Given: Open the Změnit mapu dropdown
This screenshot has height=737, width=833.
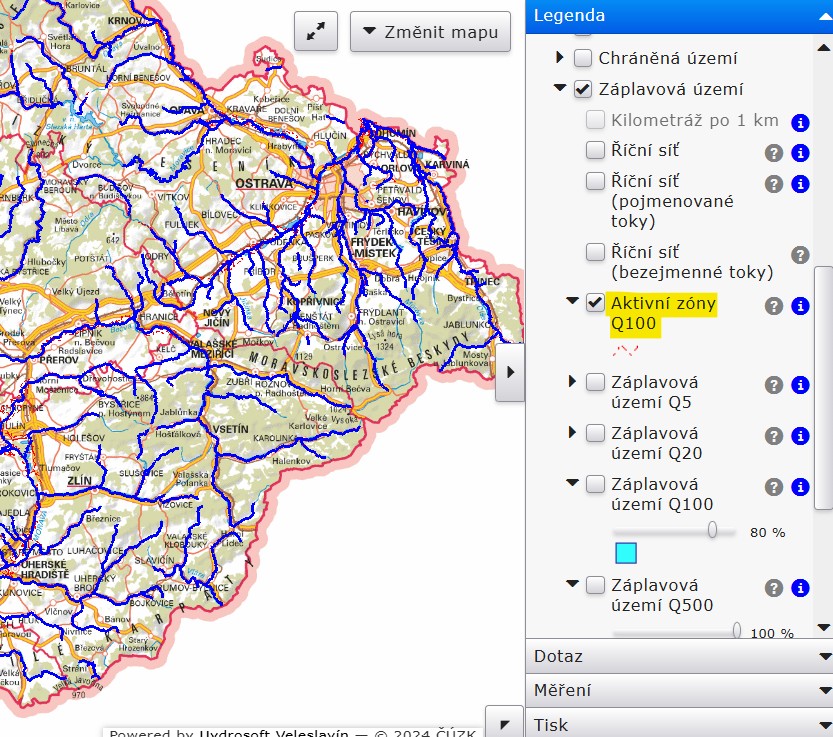Looking at the screenshot, I should [x=430, y=32].
